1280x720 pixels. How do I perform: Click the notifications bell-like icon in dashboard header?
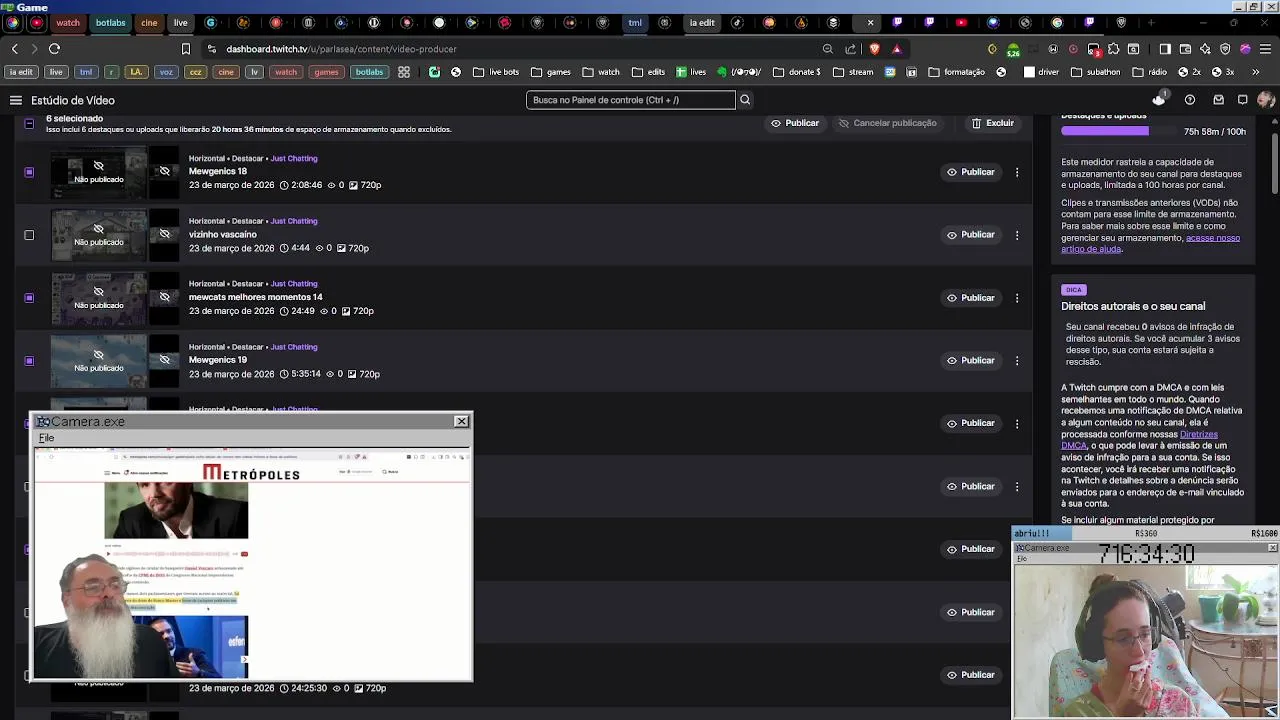pyautogui.click(x=1159, y=100)
